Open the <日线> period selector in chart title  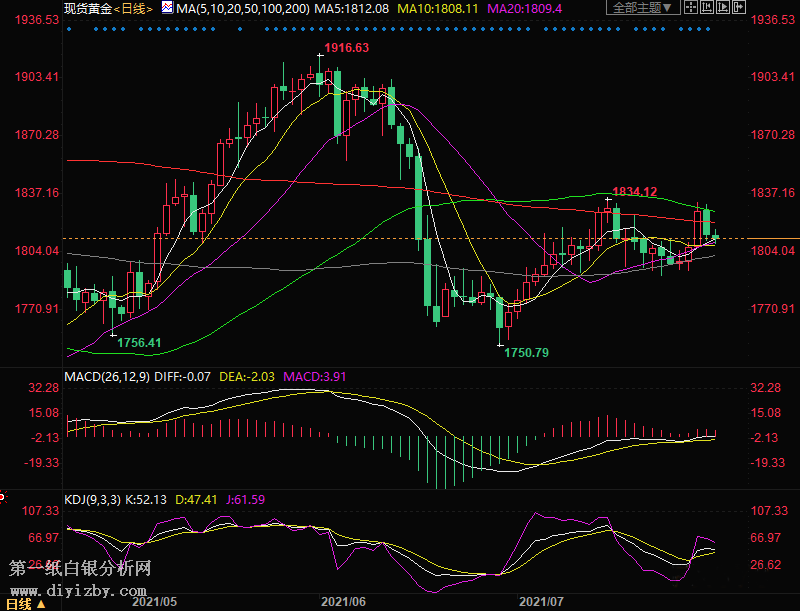[134, 8]
